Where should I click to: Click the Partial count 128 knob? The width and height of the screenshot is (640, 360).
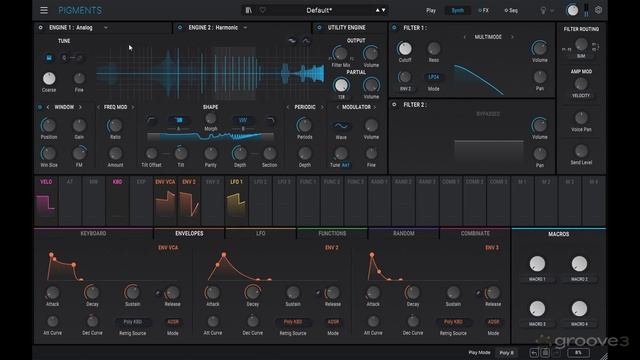click(x=341, y=85)
